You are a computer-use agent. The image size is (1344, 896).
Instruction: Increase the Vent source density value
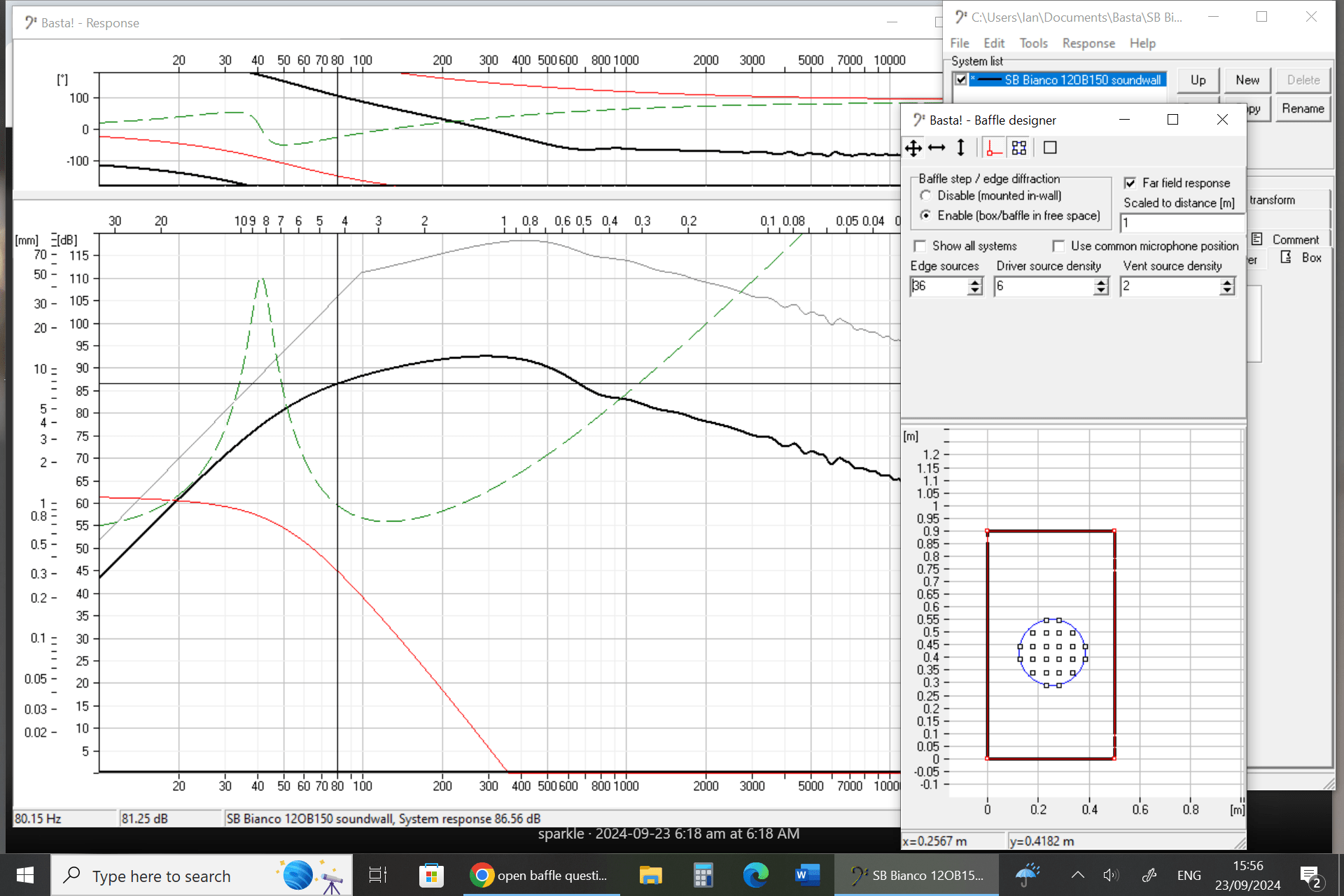point(1227,282)
